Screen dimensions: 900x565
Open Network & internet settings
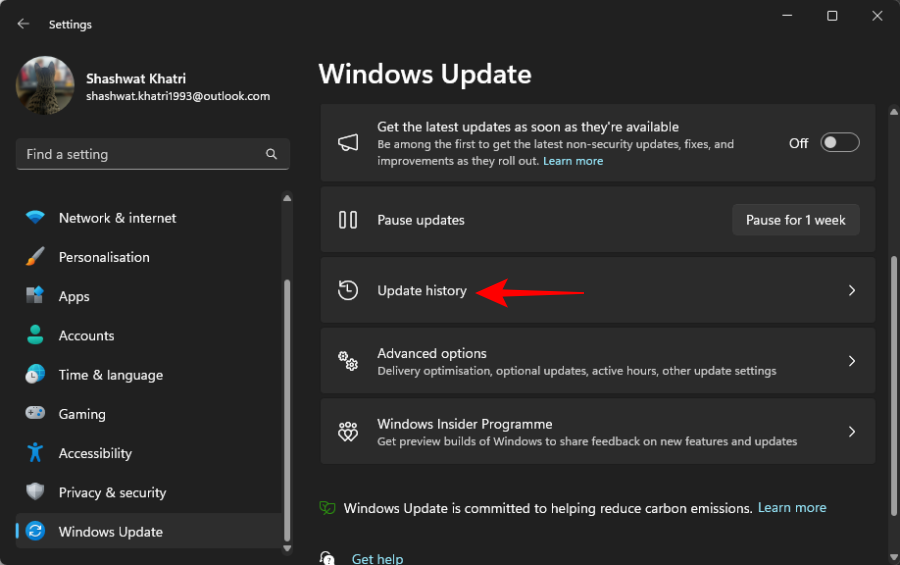click(x=117, y=218)
